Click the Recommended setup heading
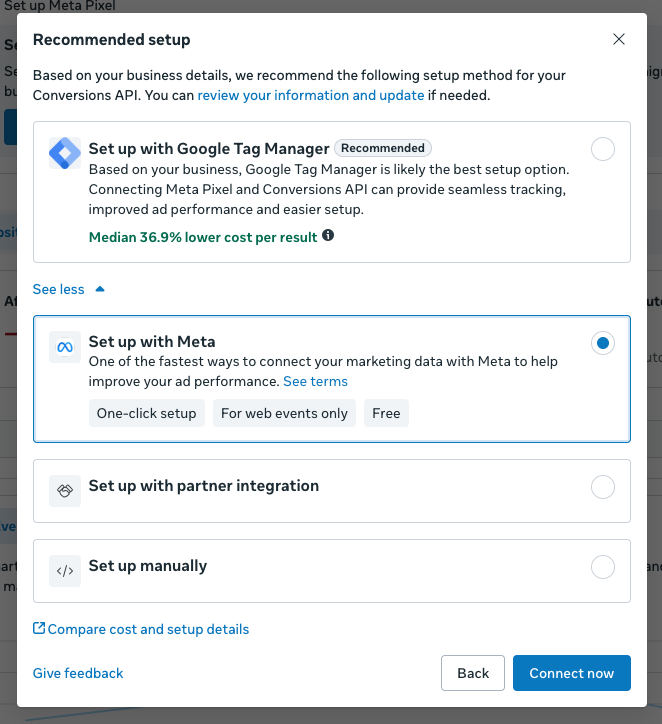Screen dimensions: 662x724 111,40
